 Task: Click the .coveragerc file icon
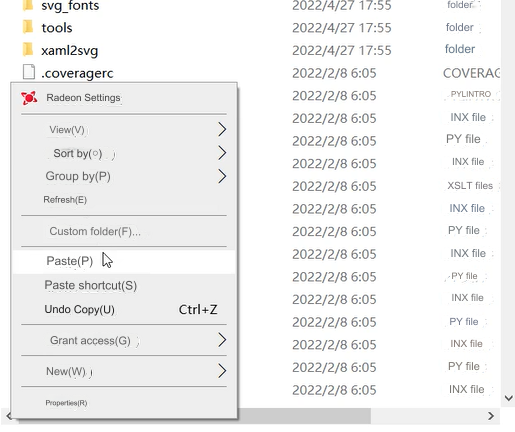[x=29, y=72]
